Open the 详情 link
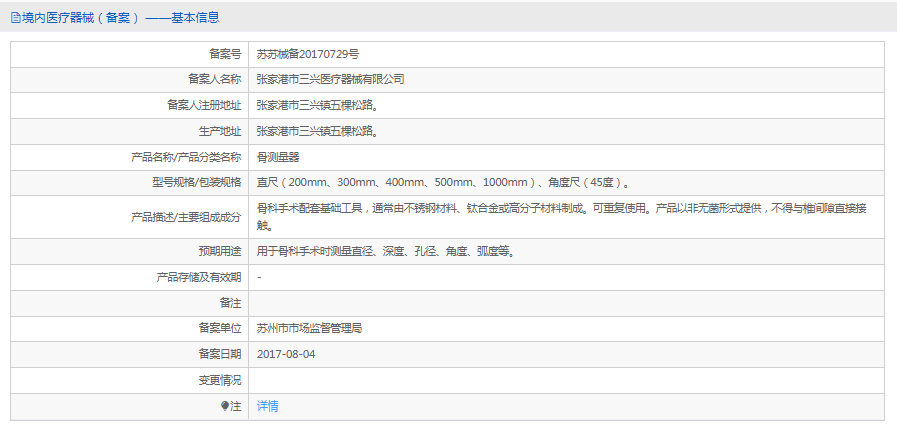The image size is (897, 426). point(268,407)
